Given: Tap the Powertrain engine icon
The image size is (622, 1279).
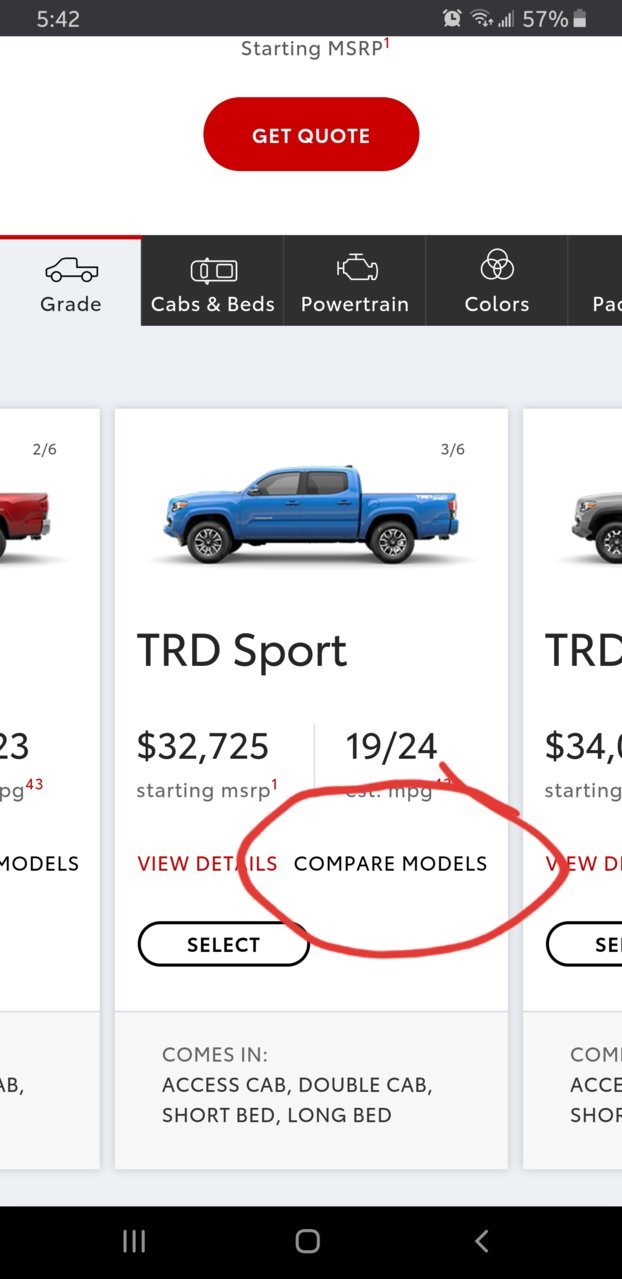Looking at the screenshot, I should [356, 268].
